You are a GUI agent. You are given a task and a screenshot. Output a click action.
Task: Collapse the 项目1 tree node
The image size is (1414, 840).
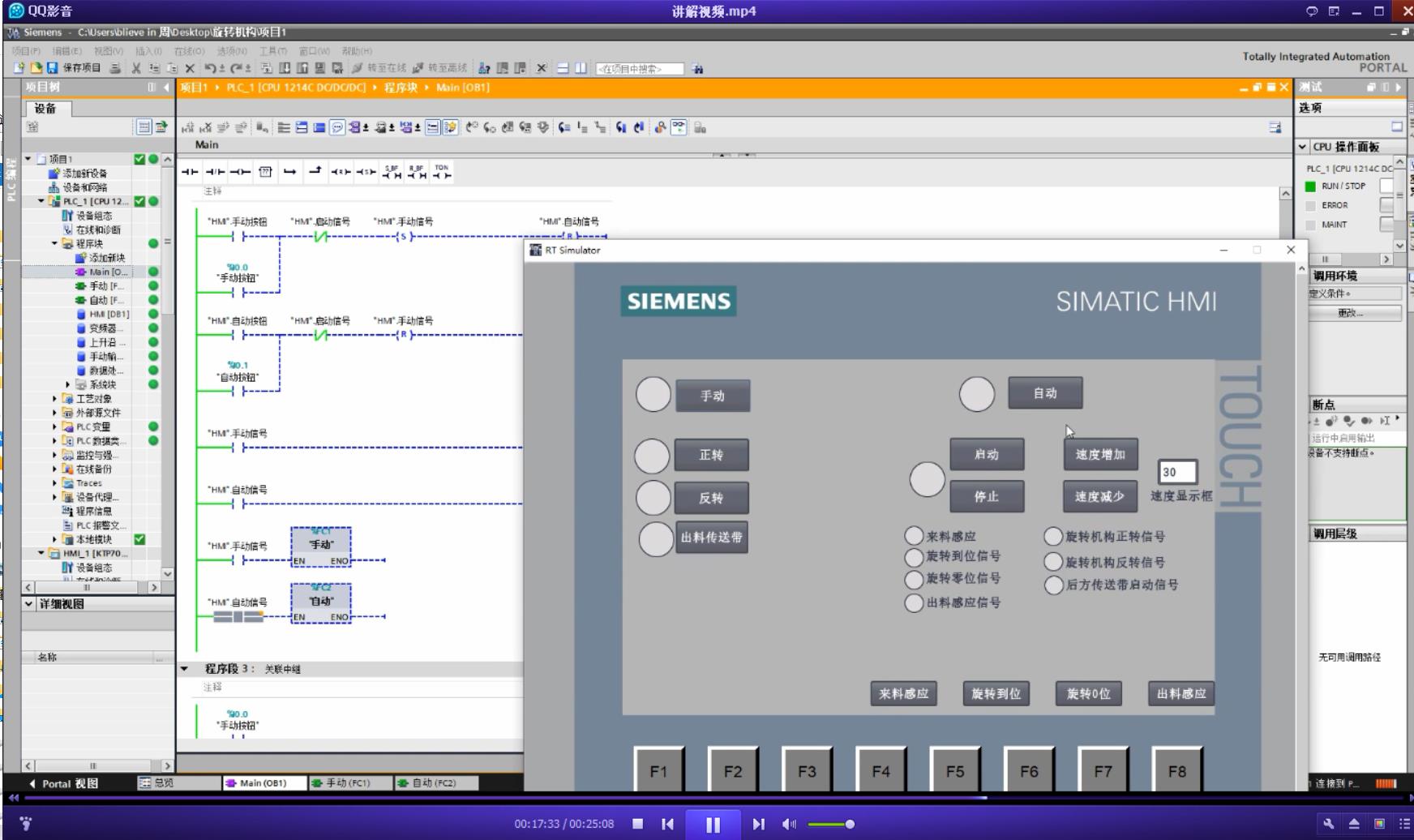tap(28, 159)
